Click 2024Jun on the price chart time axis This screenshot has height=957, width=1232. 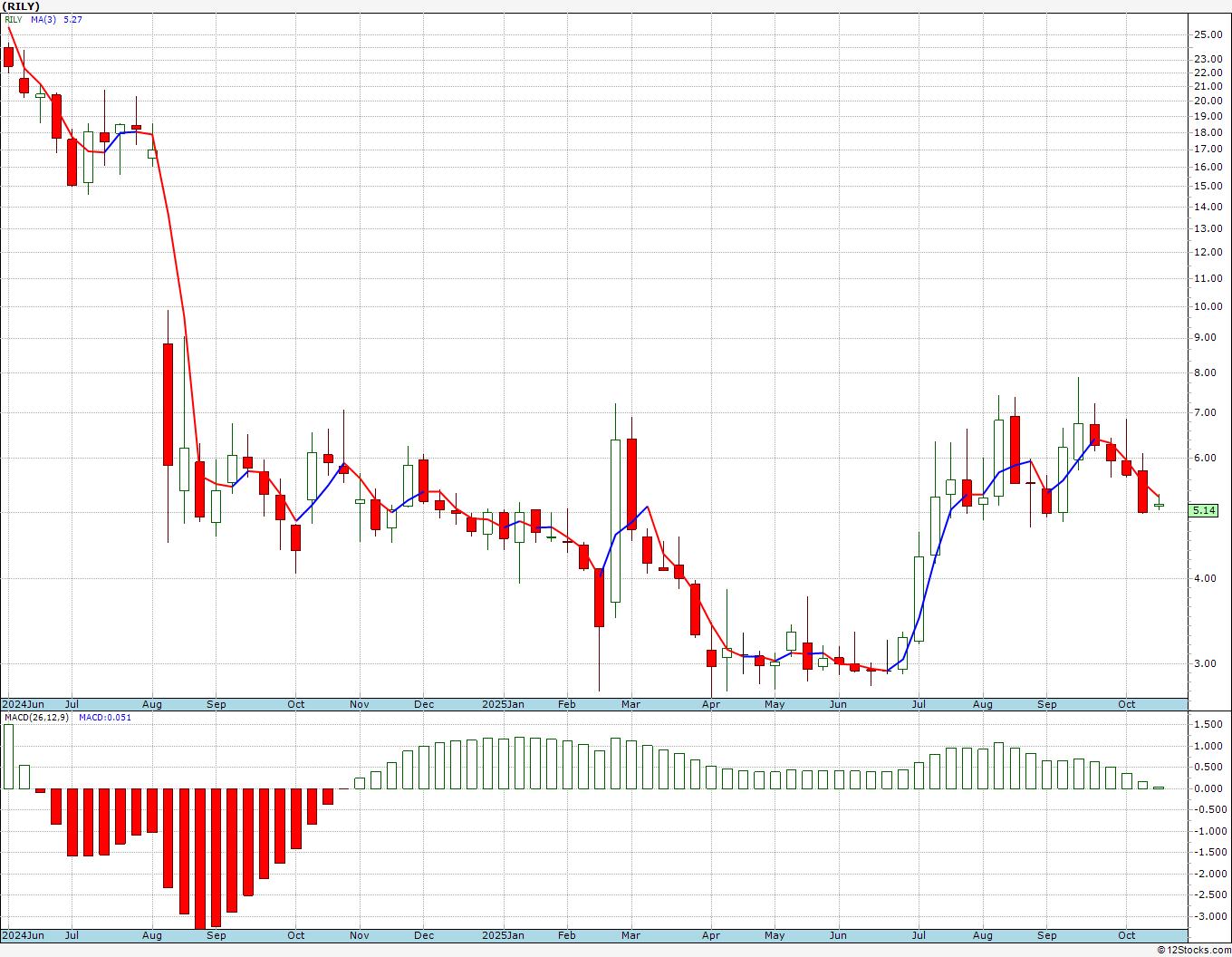pyautogui.click(x=23, y=704)
